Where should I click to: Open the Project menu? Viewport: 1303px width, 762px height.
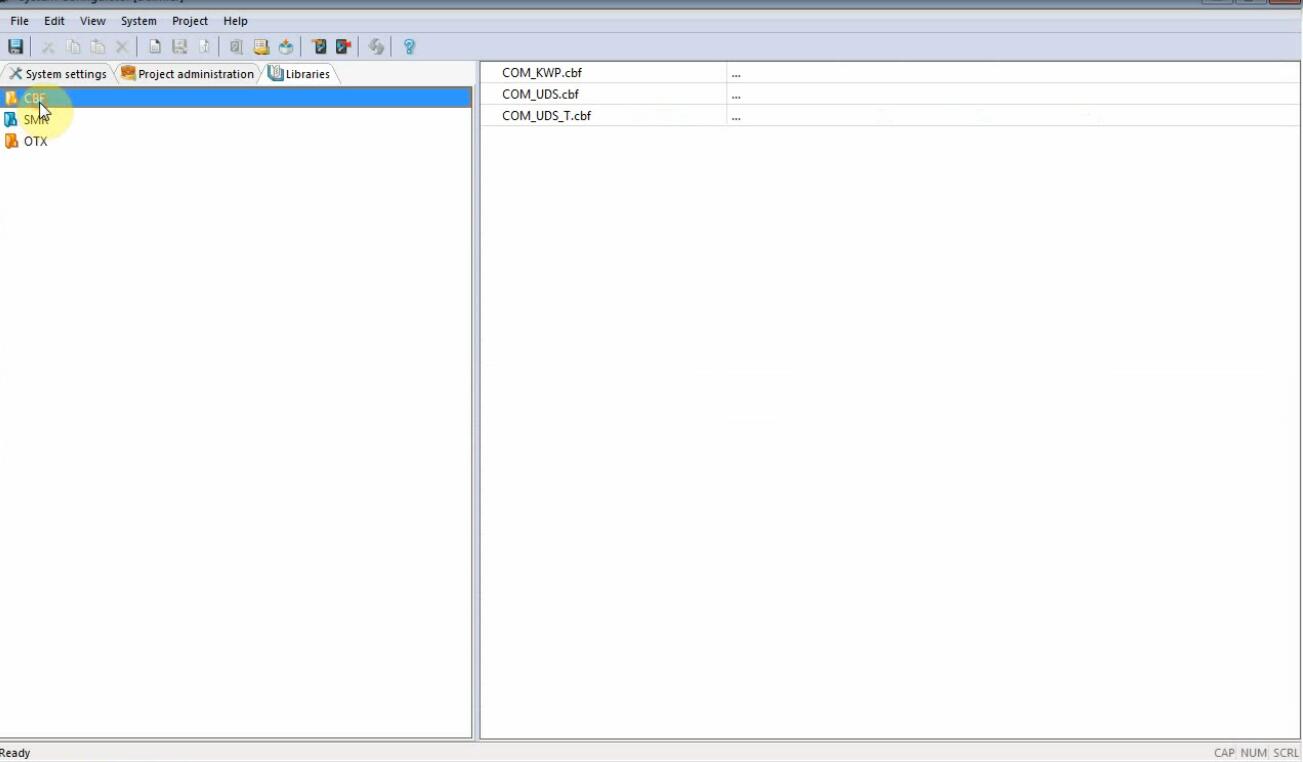190,21
